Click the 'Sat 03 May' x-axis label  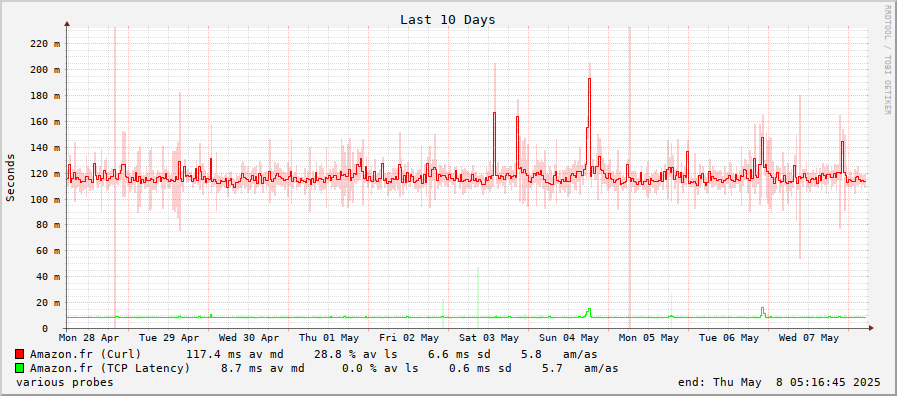coord(489,338)
